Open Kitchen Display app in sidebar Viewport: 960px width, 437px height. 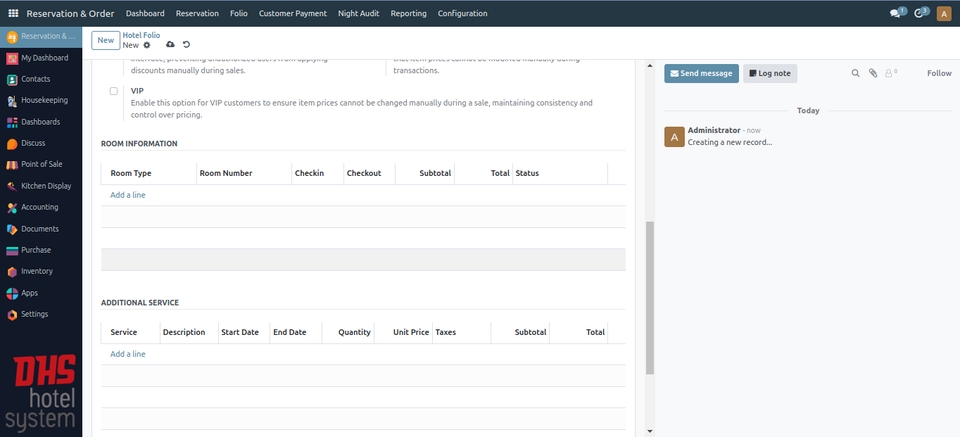point(41,186)
